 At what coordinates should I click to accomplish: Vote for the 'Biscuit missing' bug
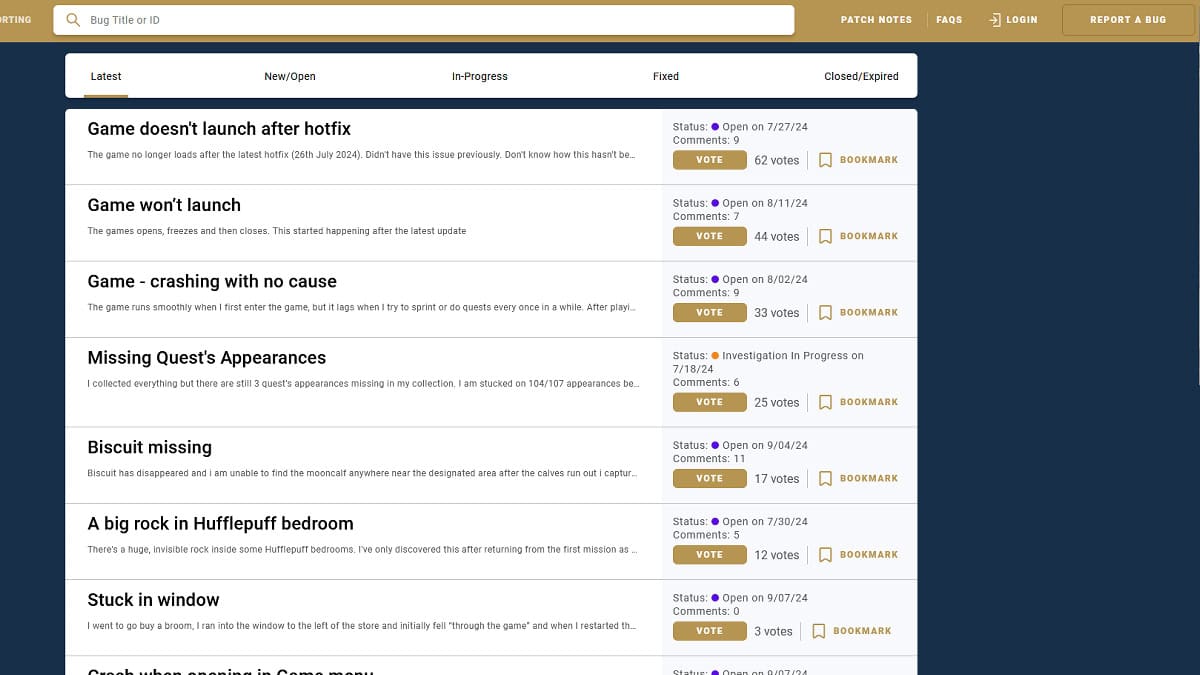[709, 478]
